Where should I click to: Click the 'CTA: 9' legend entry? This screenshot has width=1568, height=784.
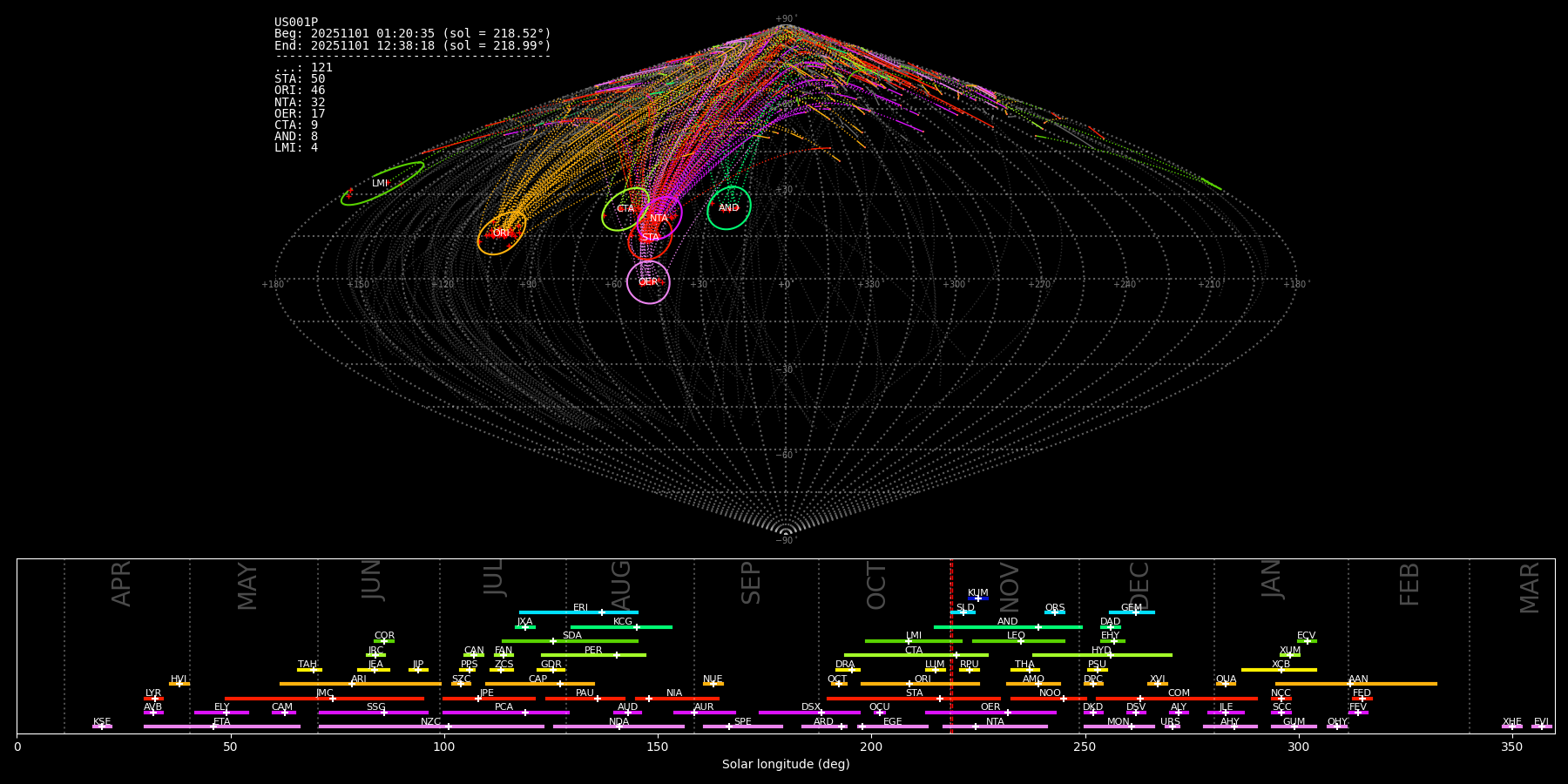coord(296,125)
